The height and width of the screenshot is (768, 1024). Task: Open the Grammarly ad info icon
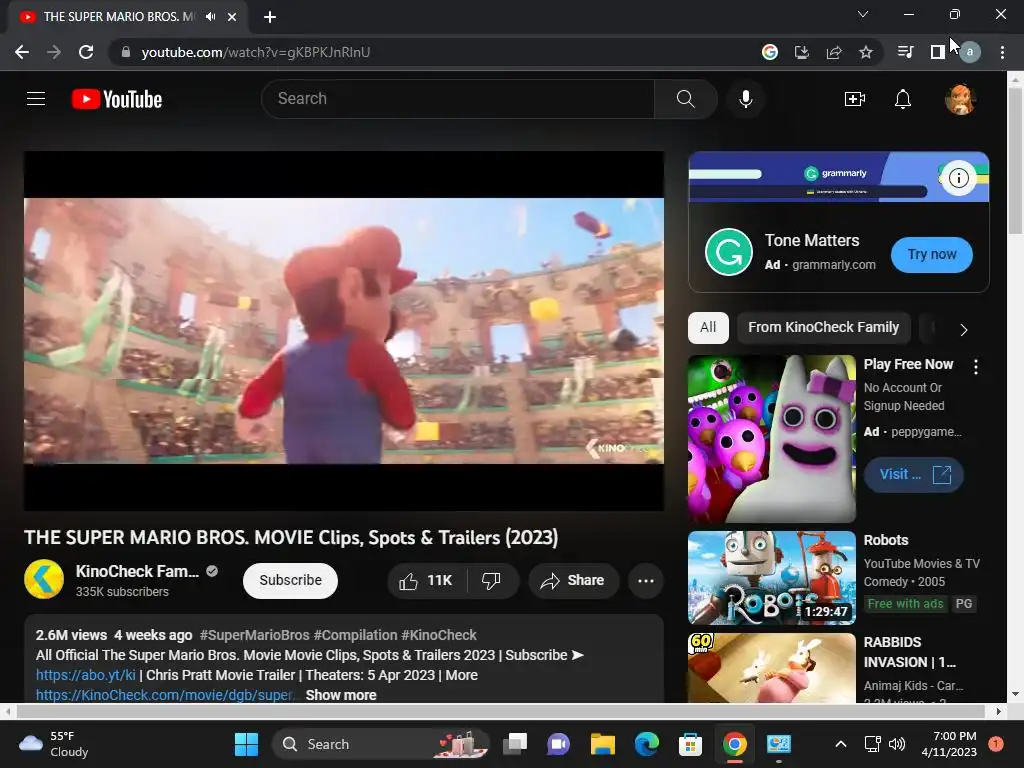(x=958, y=178)
